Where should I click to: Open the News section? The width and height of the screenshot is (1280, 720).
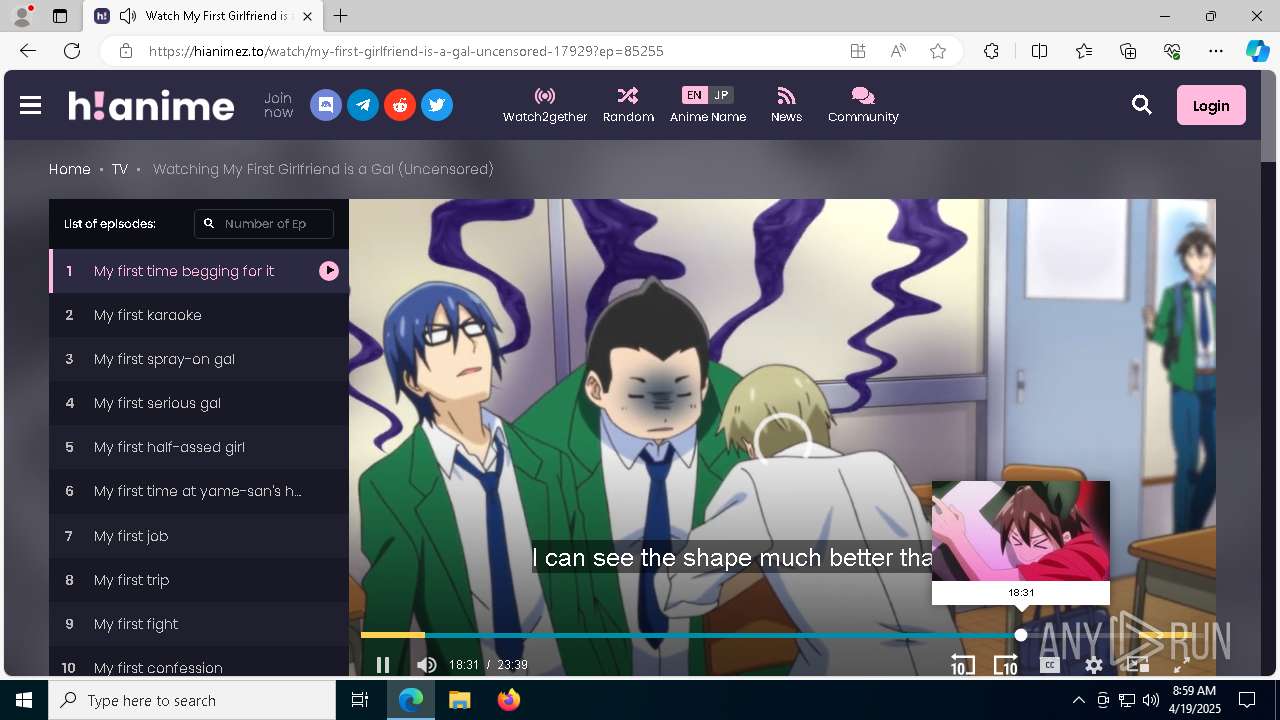pyautogui.click(x=786, y=105)
